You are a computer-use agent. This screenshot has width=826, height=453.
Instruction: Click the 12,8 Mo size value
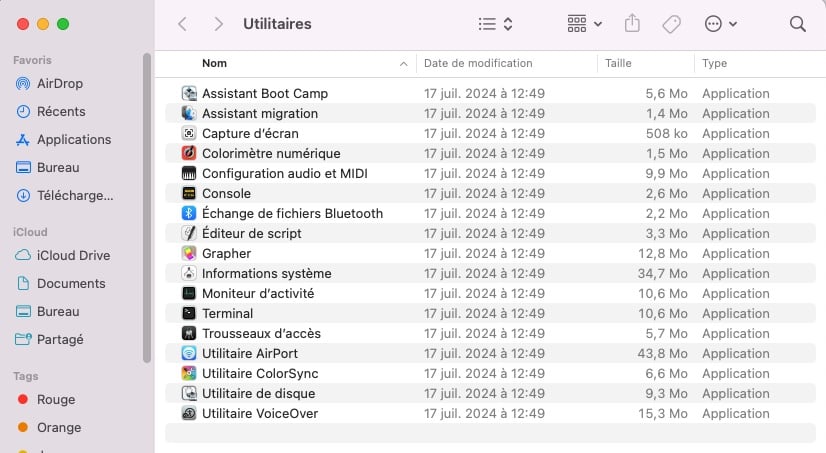click(662, 253)
